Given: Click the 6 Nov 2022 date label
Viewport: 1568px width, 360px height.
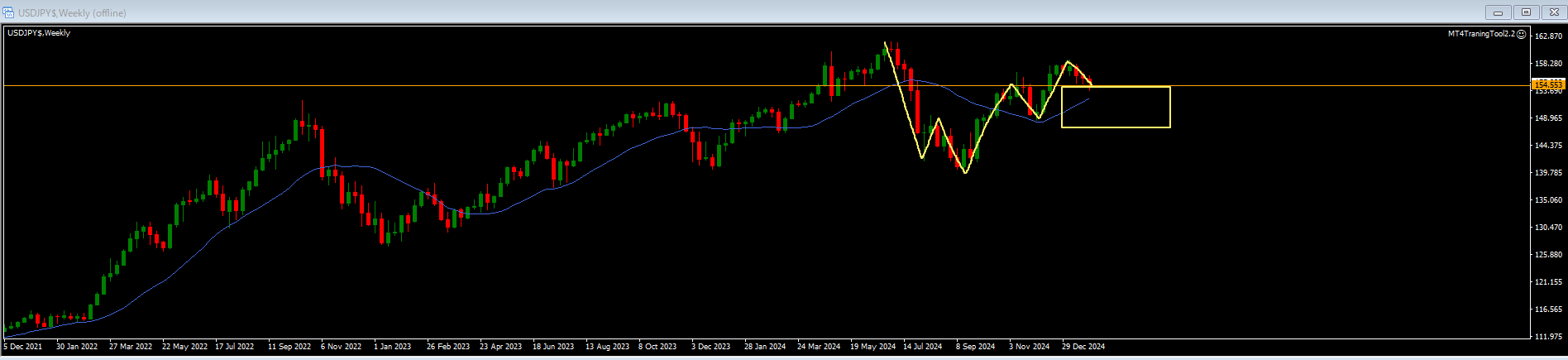Looking at the screenshot, I should coord(341,347).
